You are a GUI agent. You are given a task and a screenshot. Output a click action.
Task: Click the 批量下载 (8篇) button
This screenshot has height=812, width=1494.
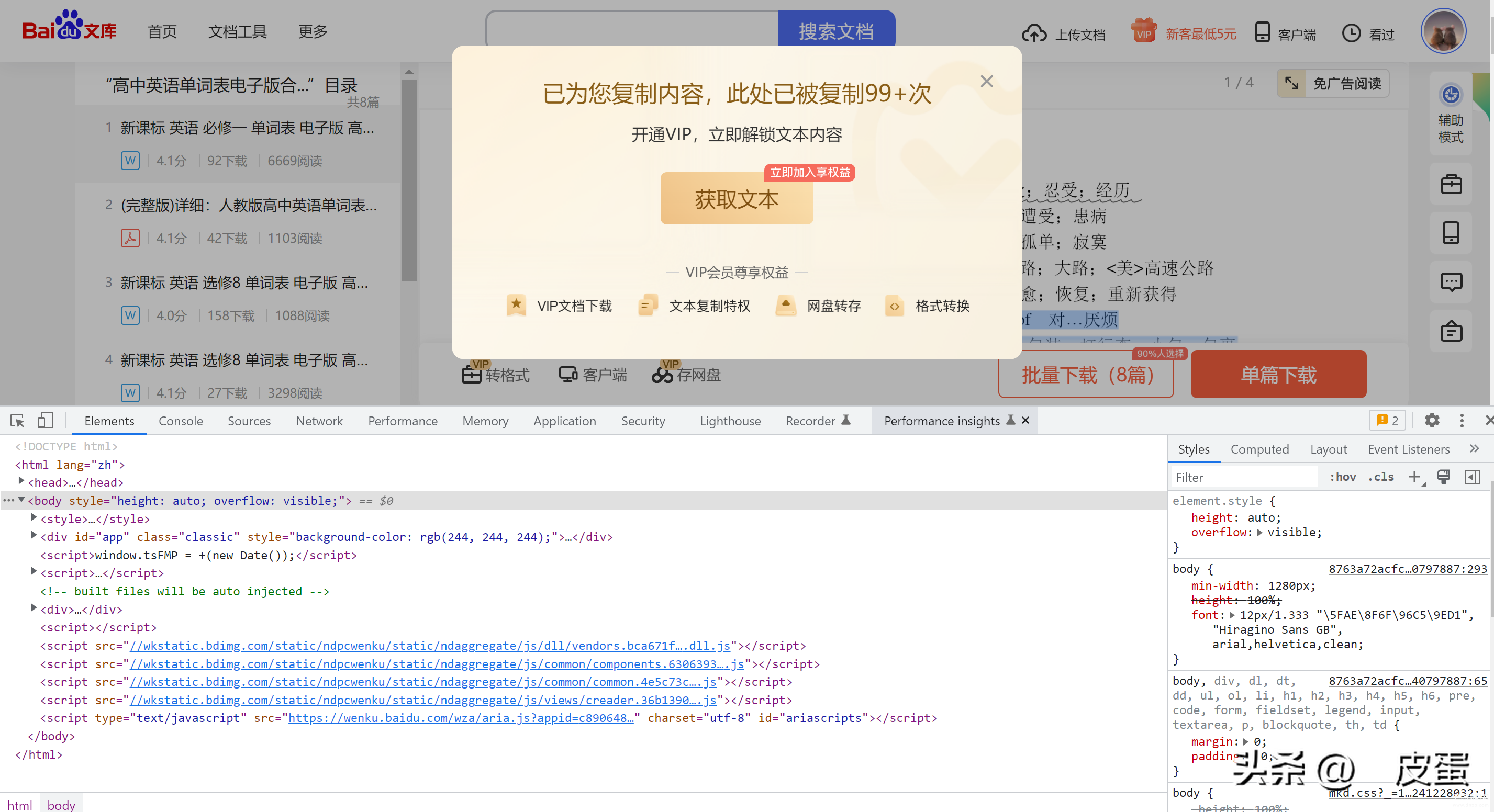click(1086, 375)
